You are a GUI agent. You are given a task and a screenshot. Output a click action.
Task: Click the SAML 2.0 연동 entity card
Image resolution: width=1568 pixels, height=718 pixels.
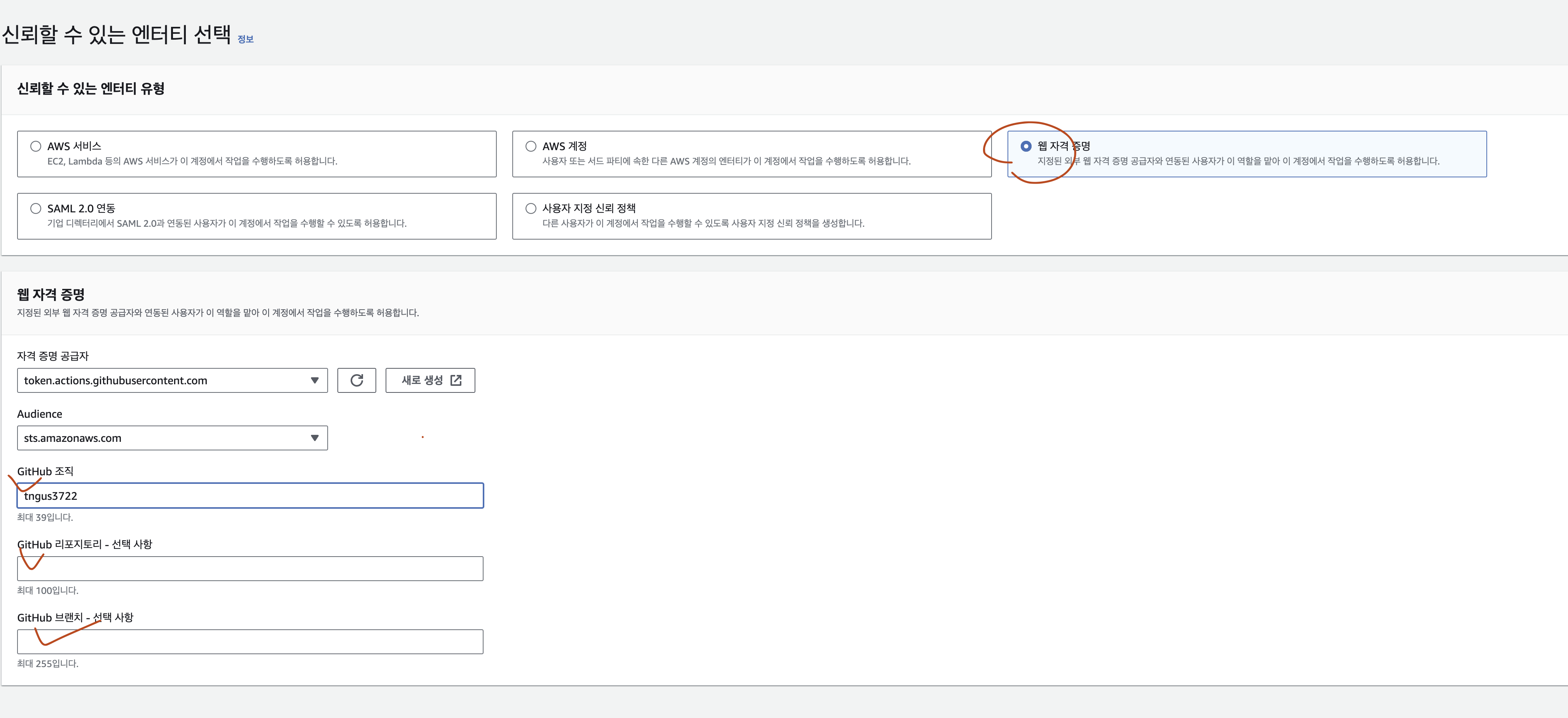(x=257, y=215)
